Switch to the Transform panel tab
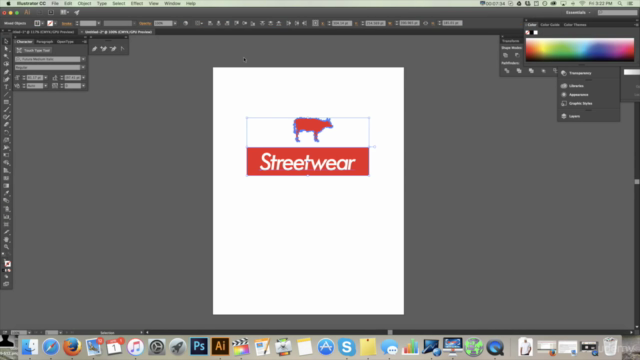The image size is (640, 360). coord(511,41)
